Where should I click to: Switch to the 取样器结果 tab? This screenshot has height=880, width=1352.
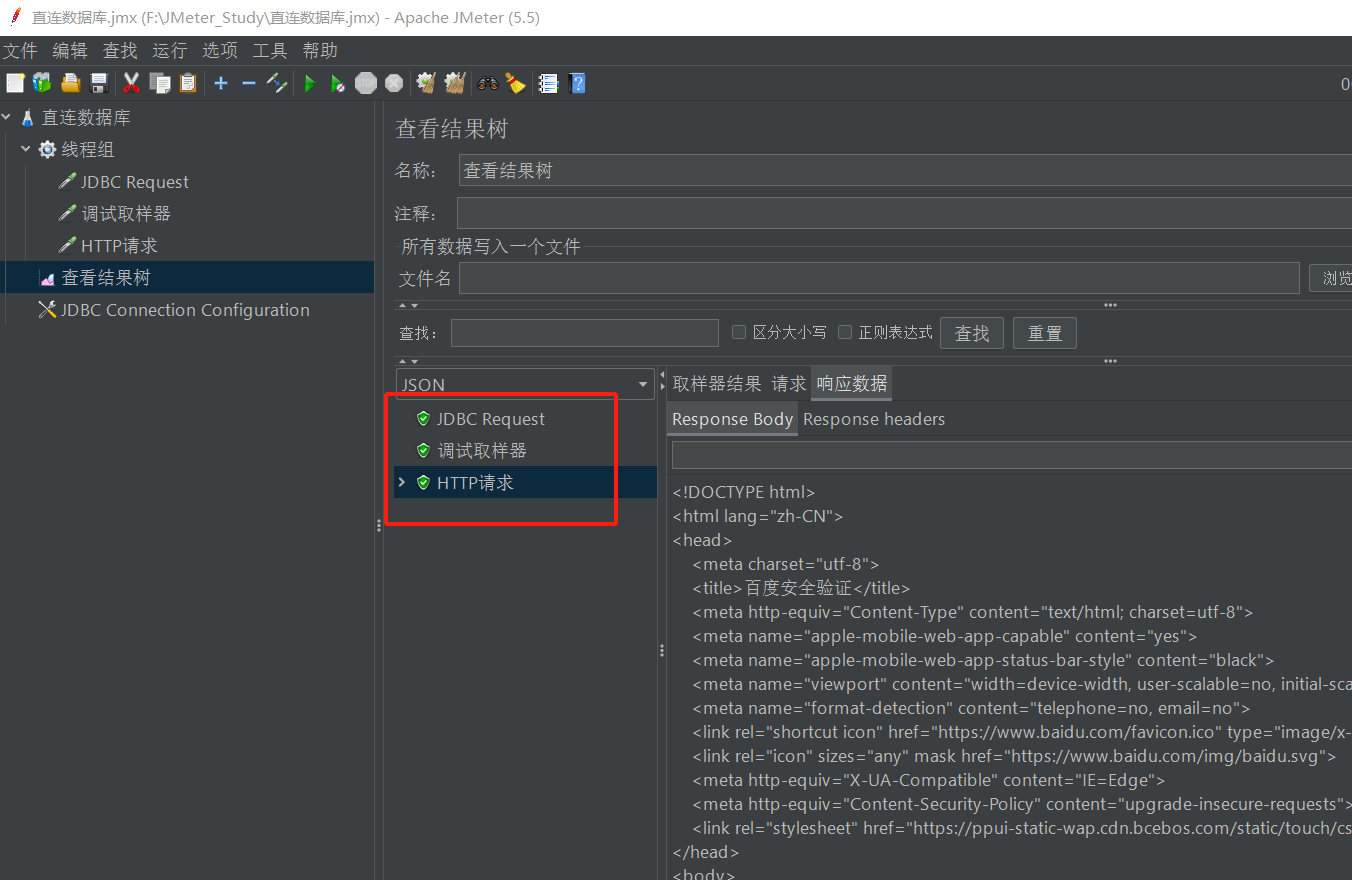(x=717, y=384)
